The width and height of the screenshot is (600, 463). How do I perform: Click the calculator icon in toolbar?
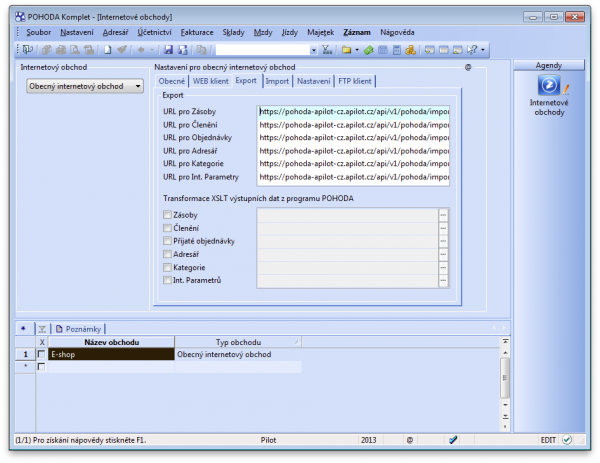(397, 50)
